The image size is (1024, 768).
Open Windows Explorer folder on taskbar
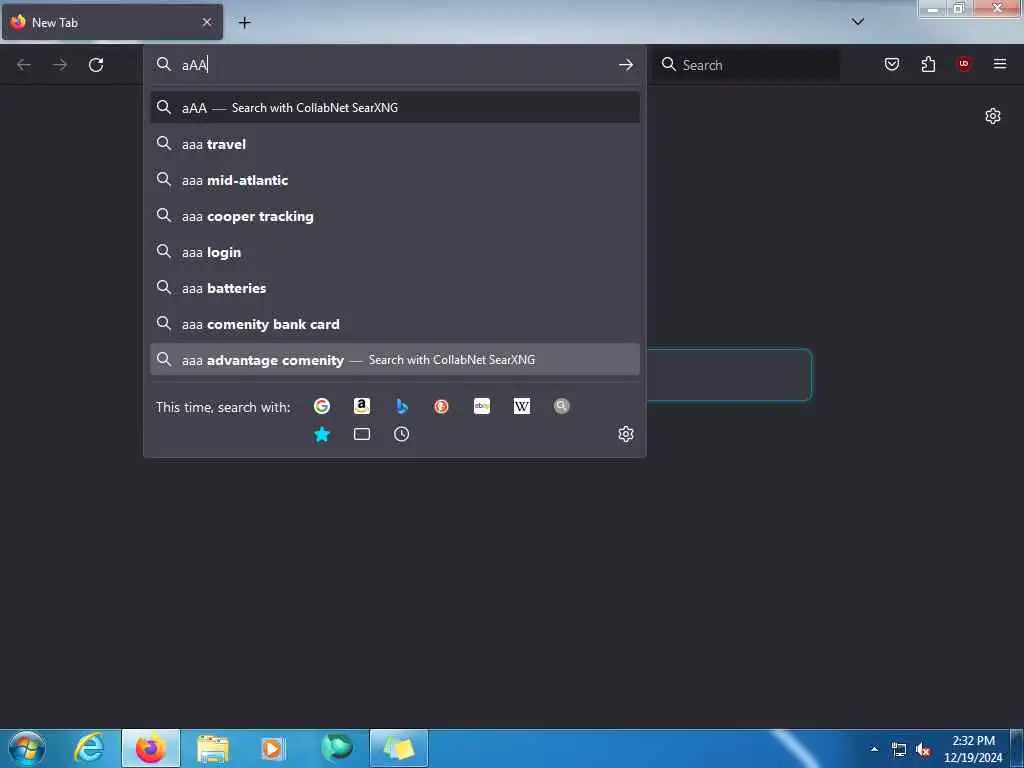point(213,748)
